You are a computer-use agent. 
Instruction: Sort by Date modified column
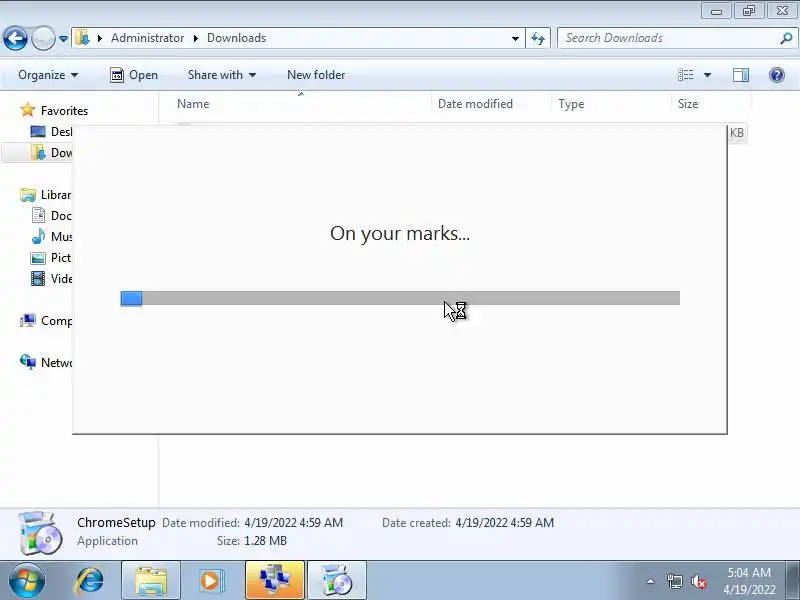tap(475, 104)
